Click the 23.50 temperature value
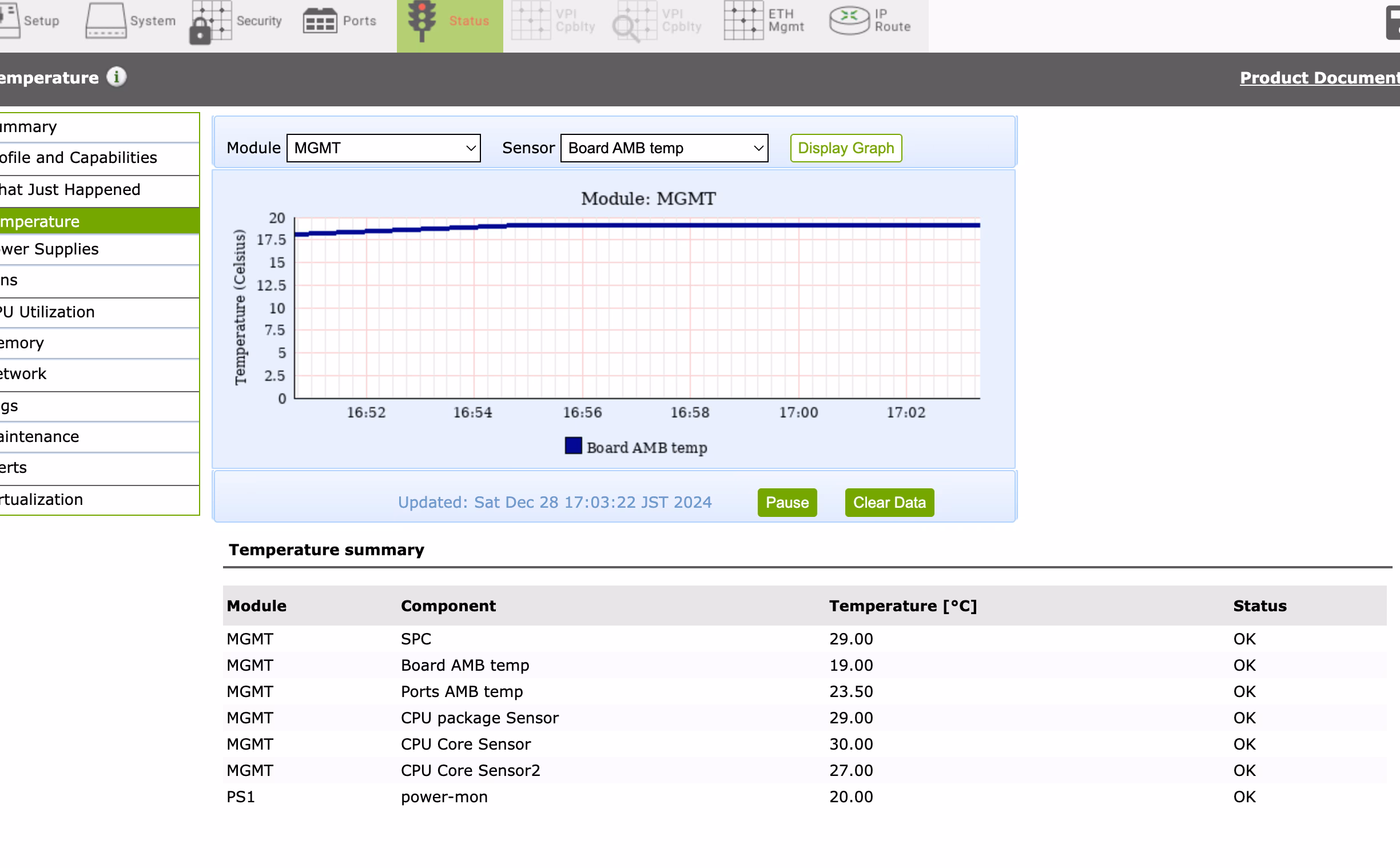 click(851, 692)
